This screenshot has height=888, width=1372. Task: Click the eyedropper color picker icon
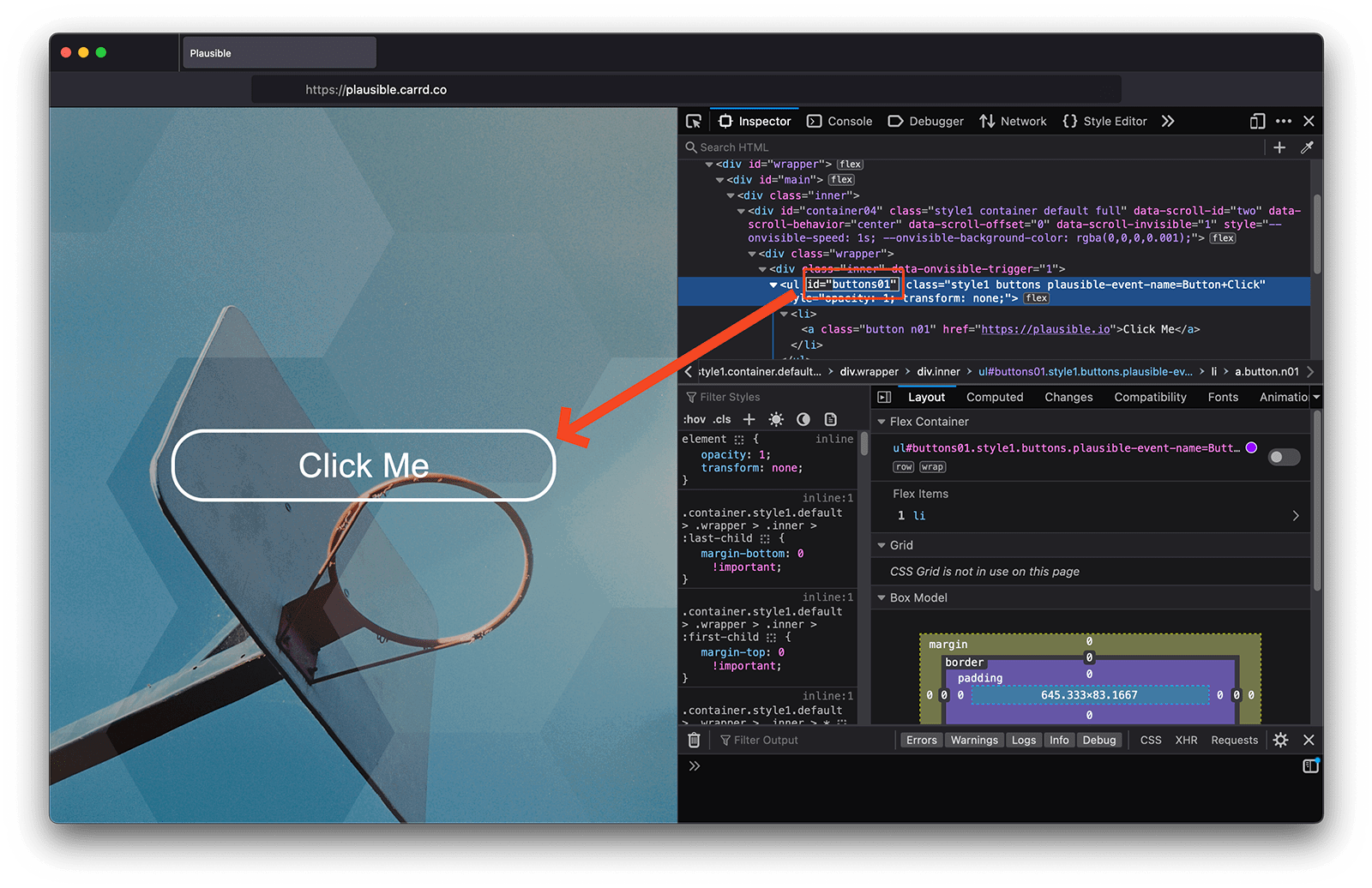tap(1307, 147)
